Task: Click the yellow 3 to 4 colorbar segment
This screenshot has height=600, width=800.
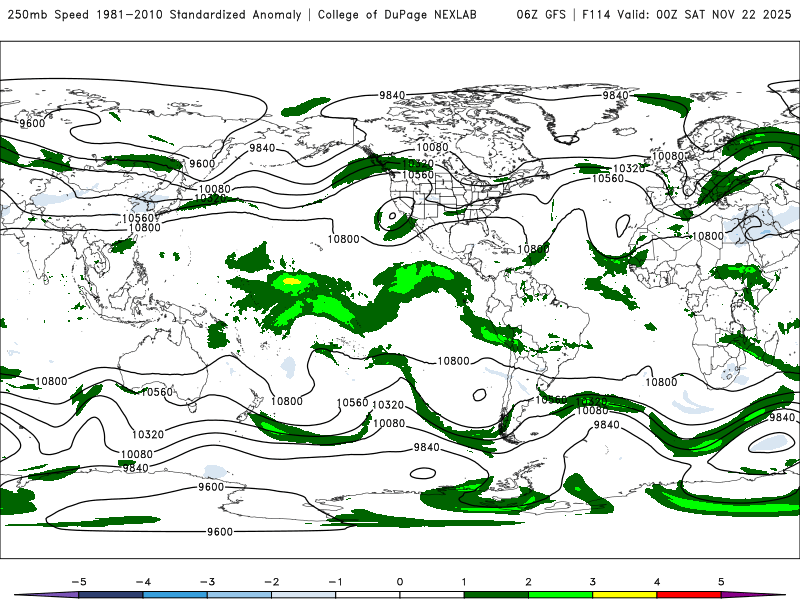Action: [x=624, y=595]
